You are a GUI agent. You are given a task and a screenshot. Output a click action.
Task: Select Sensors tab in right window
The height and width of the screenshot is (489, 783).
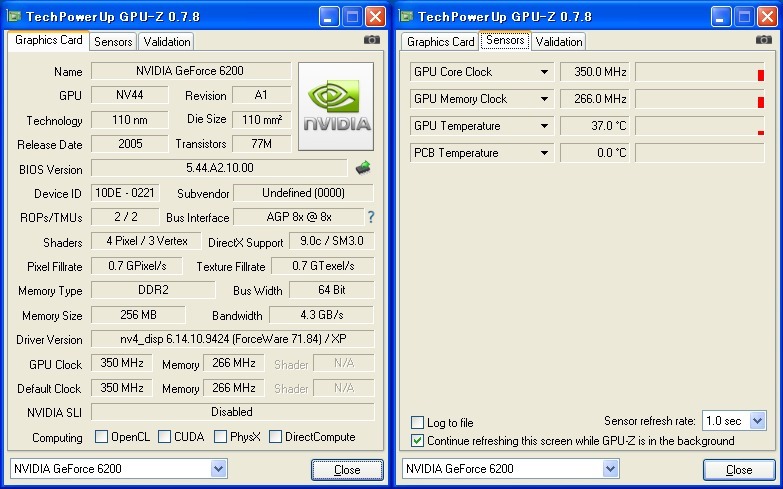click(505, 40)
